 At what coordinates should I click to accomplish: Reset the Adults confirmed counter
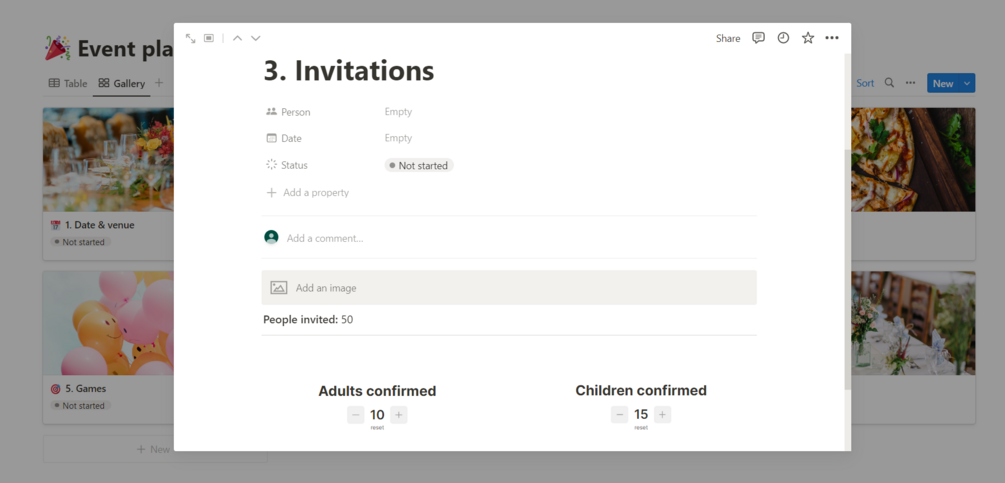pyautogui.click(x=377, y=428)
